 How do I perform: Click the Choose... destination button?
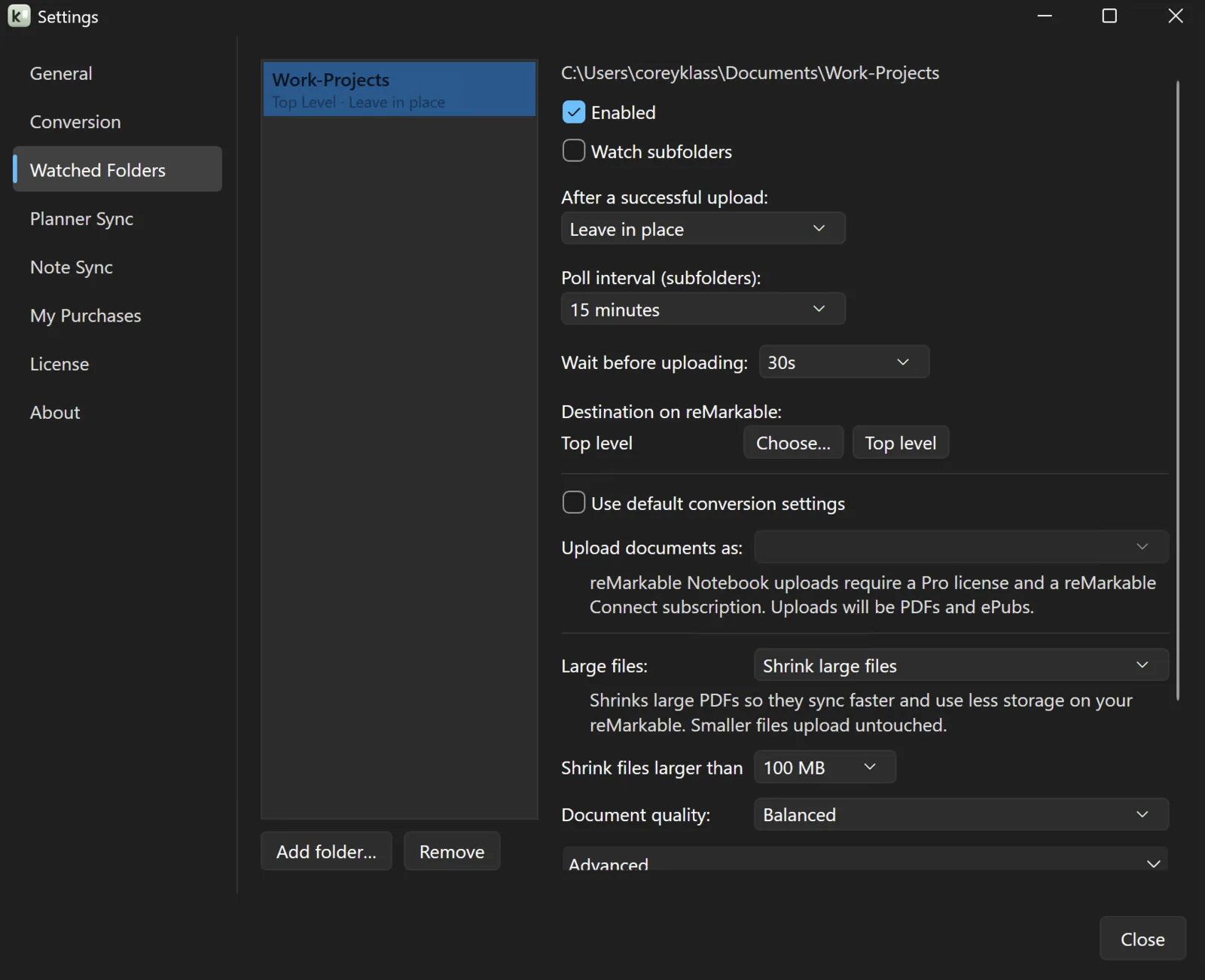point(794,443)
